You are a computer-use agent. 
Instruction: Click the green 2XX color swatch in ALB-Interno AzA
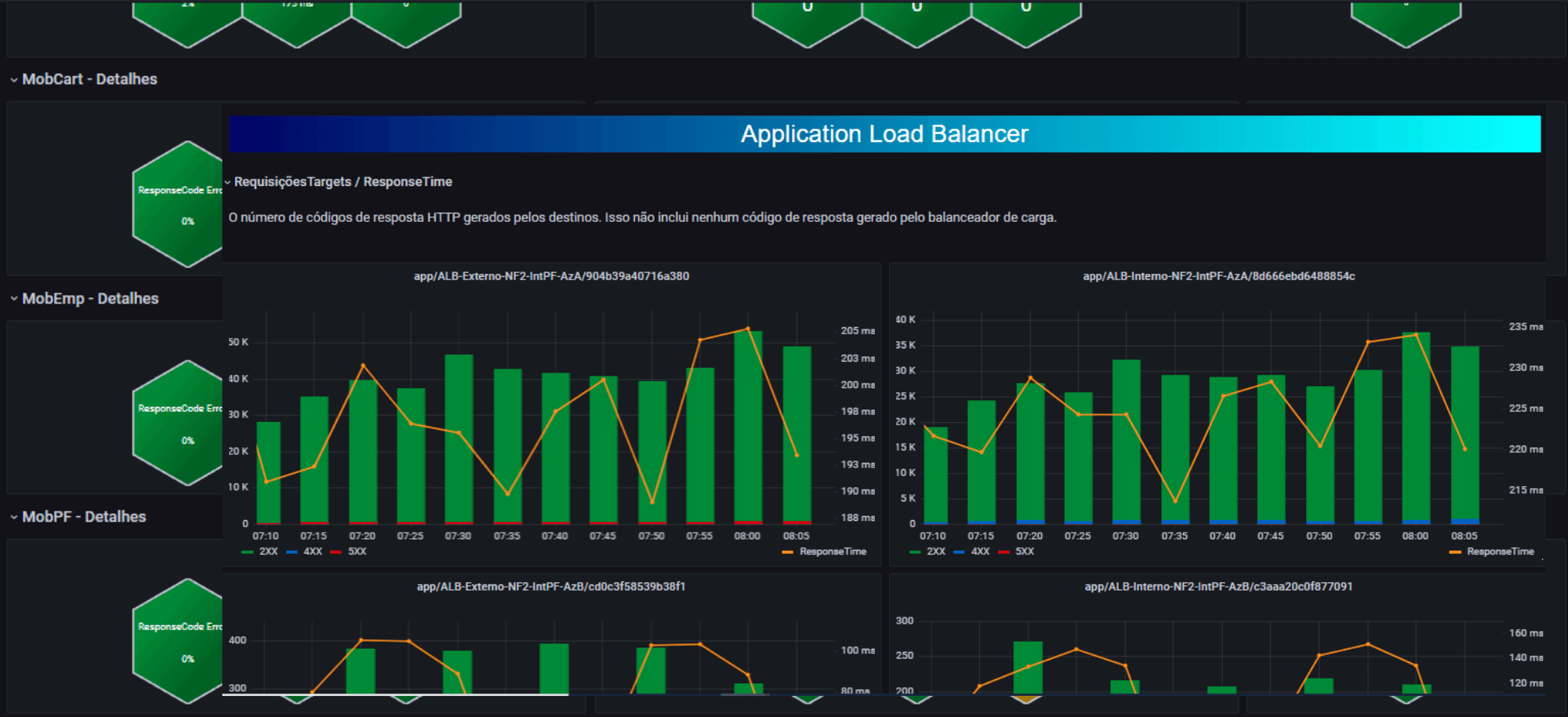(915, 552)
